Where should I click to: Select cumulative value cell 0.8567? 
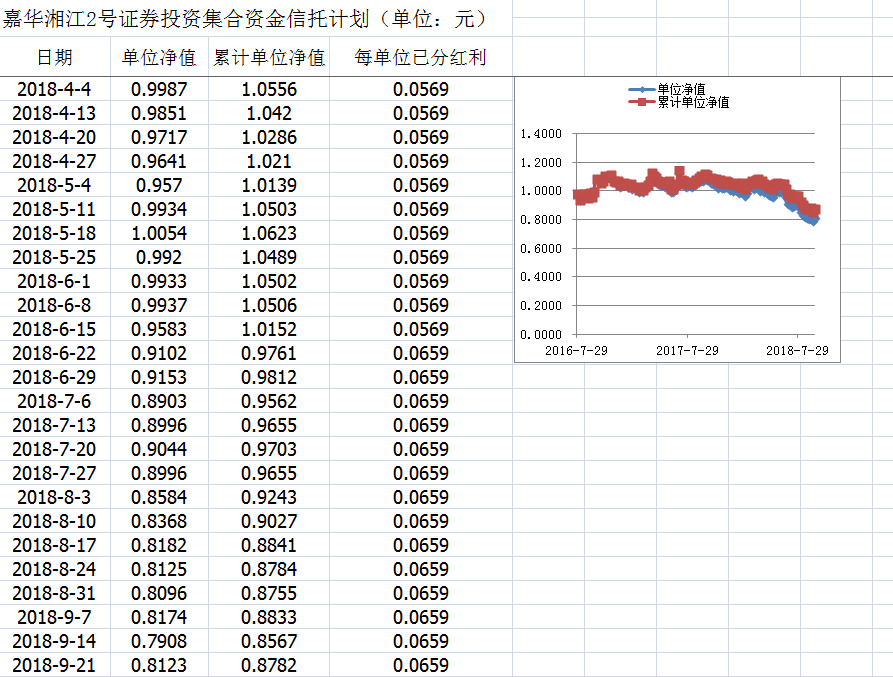pos(269,641)
